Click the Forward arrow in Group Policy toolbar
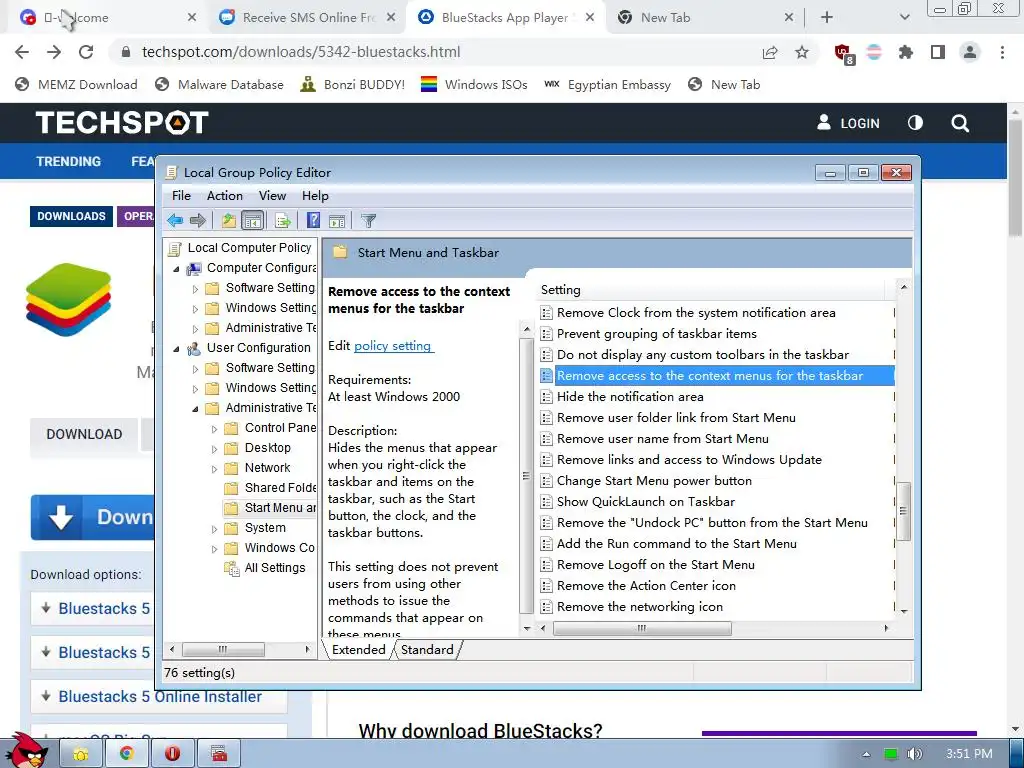 (197, 221)
